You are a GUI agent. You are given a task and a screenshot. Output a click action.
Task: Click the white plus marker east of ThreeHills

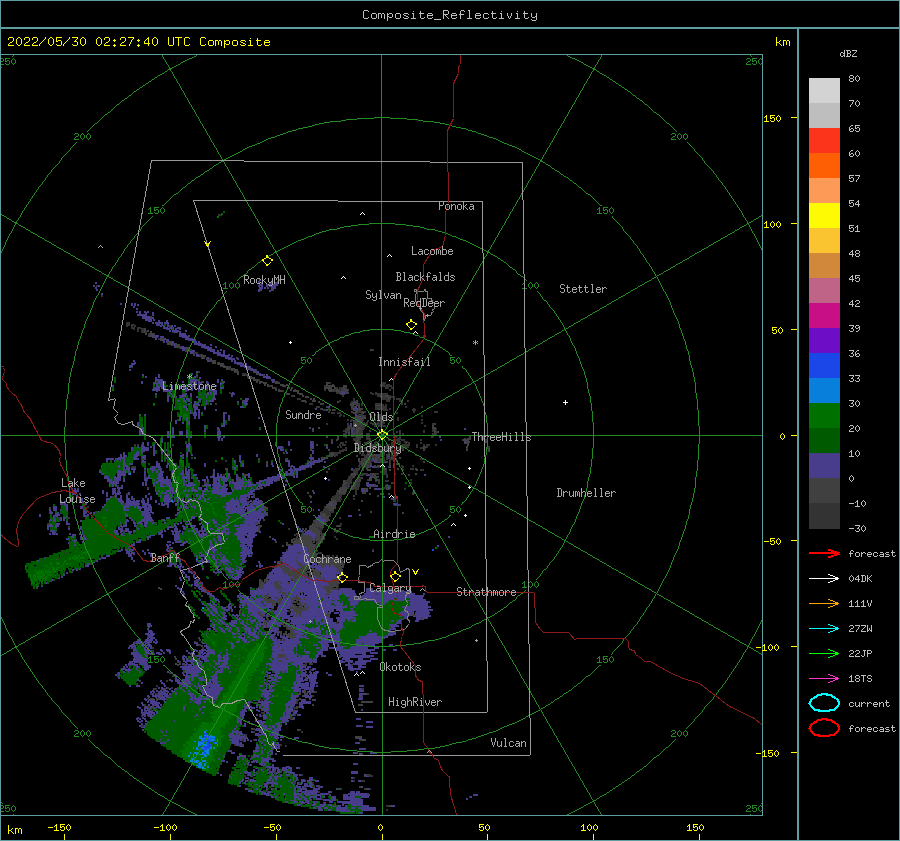(565, 402)
